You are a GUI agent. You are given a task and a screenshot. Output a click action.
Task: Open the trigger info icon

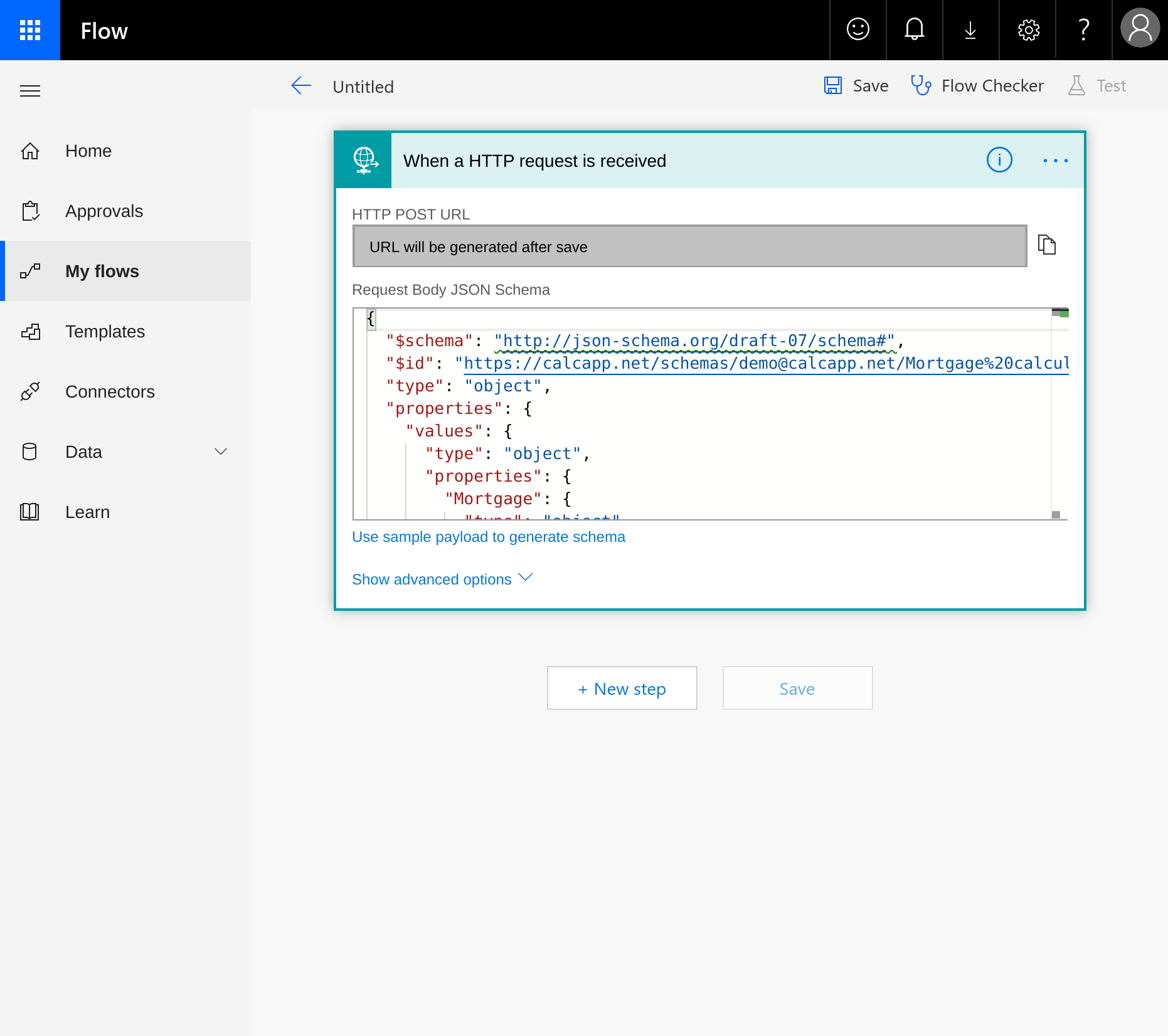tap(999, 160)
